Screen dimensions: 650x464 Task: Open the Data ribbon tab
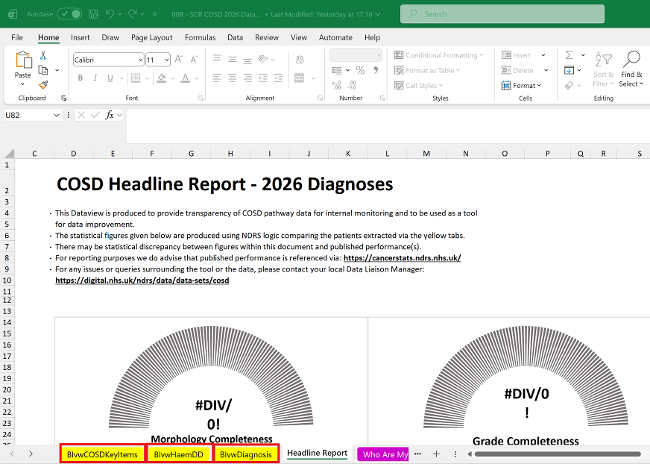(235, 37)
